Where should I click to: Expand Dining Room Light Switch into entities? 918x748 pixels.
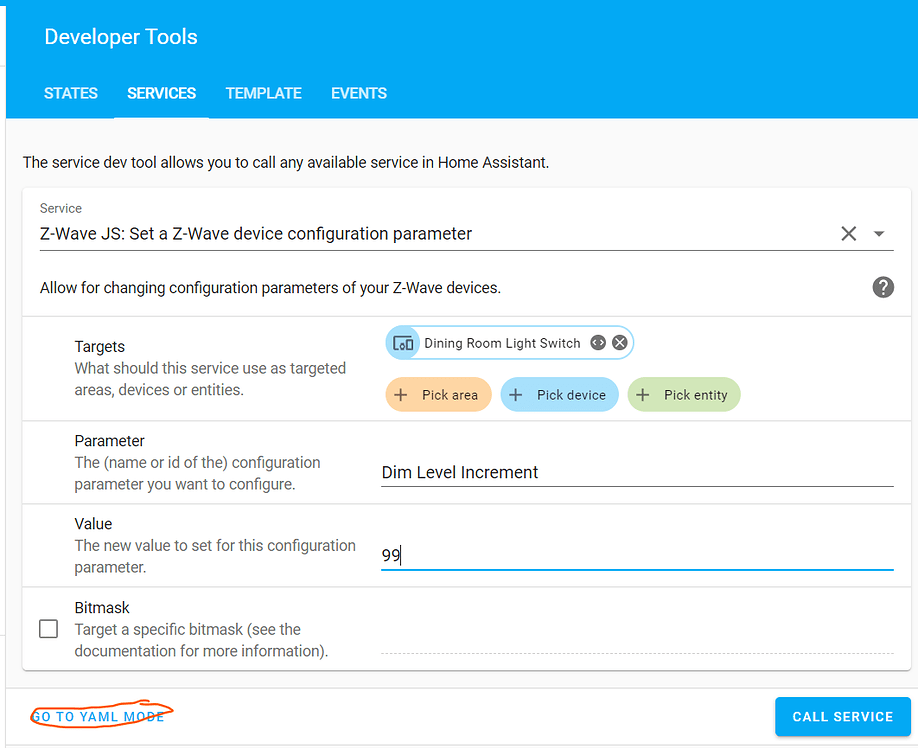click(598, 342)
